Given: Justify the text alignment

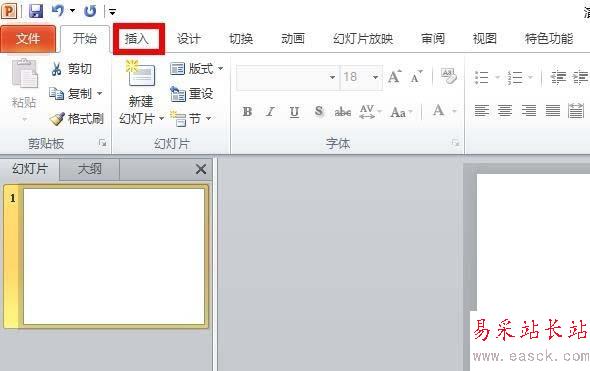Looking at the screenshot, I should pos(552,111).
